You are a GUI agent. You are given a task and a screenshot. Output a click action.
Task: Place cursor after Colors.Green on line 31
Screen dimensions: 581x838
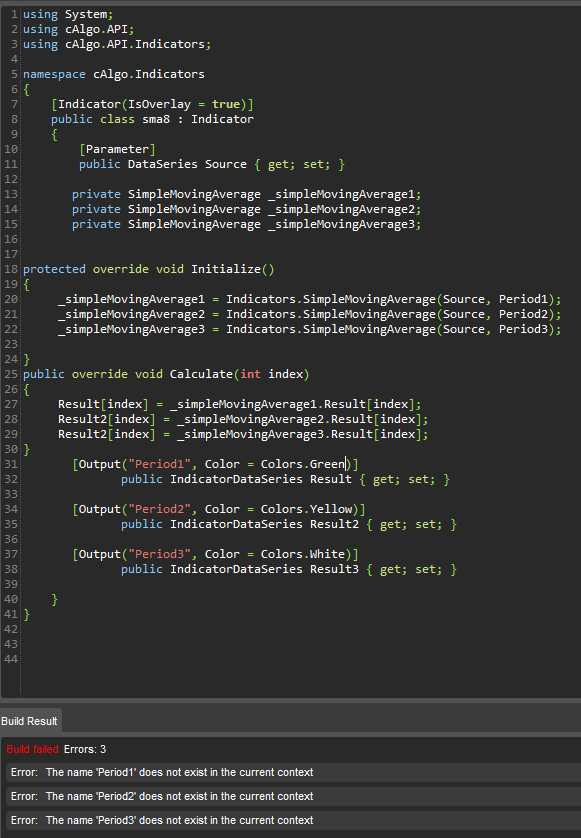[x=346, y=464]
